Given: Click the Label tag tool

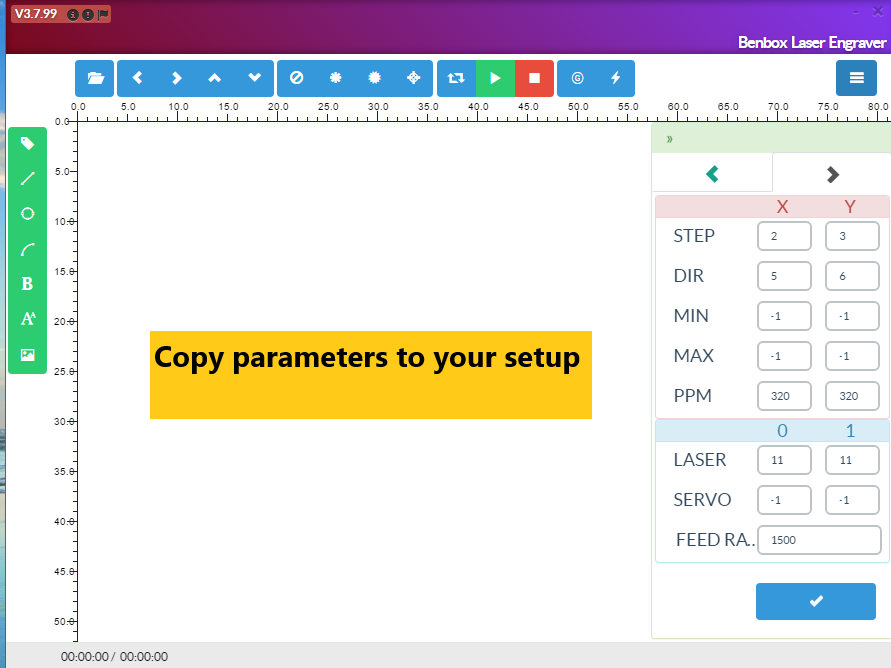Looking at the screenshot, I should click(27, 143).
